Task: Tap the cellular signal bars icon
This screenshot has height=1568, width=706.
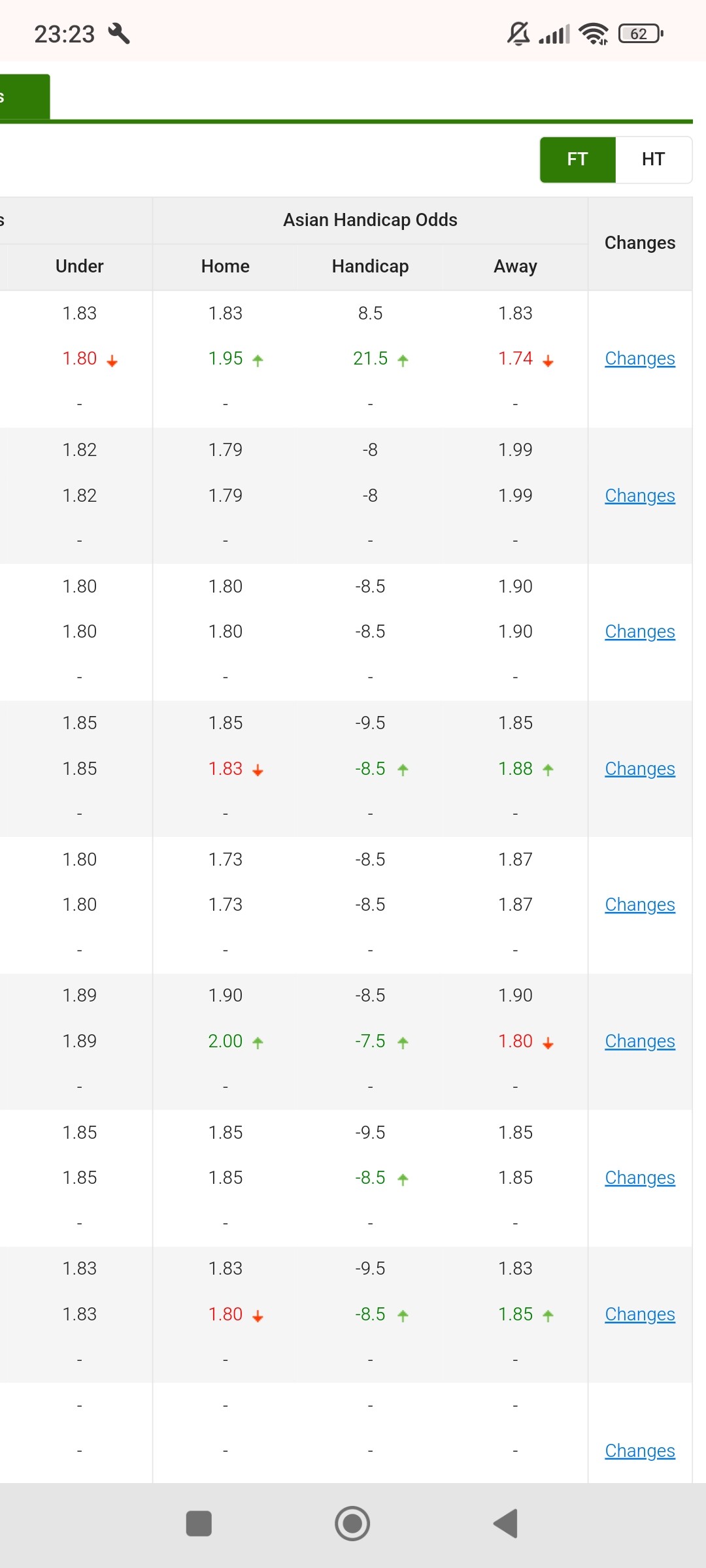Action: (554, 33)
